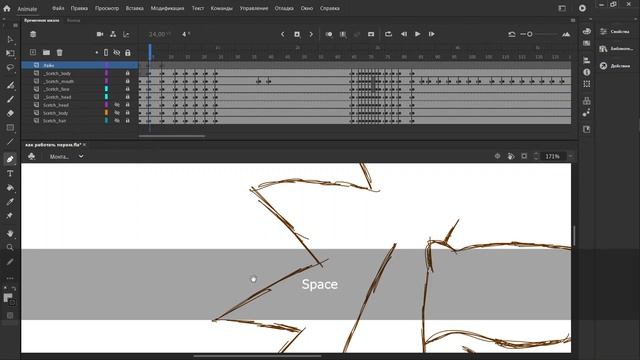The image size is (640, 360).
Task: Open the Правка menu
Action: tap(79, 8)
